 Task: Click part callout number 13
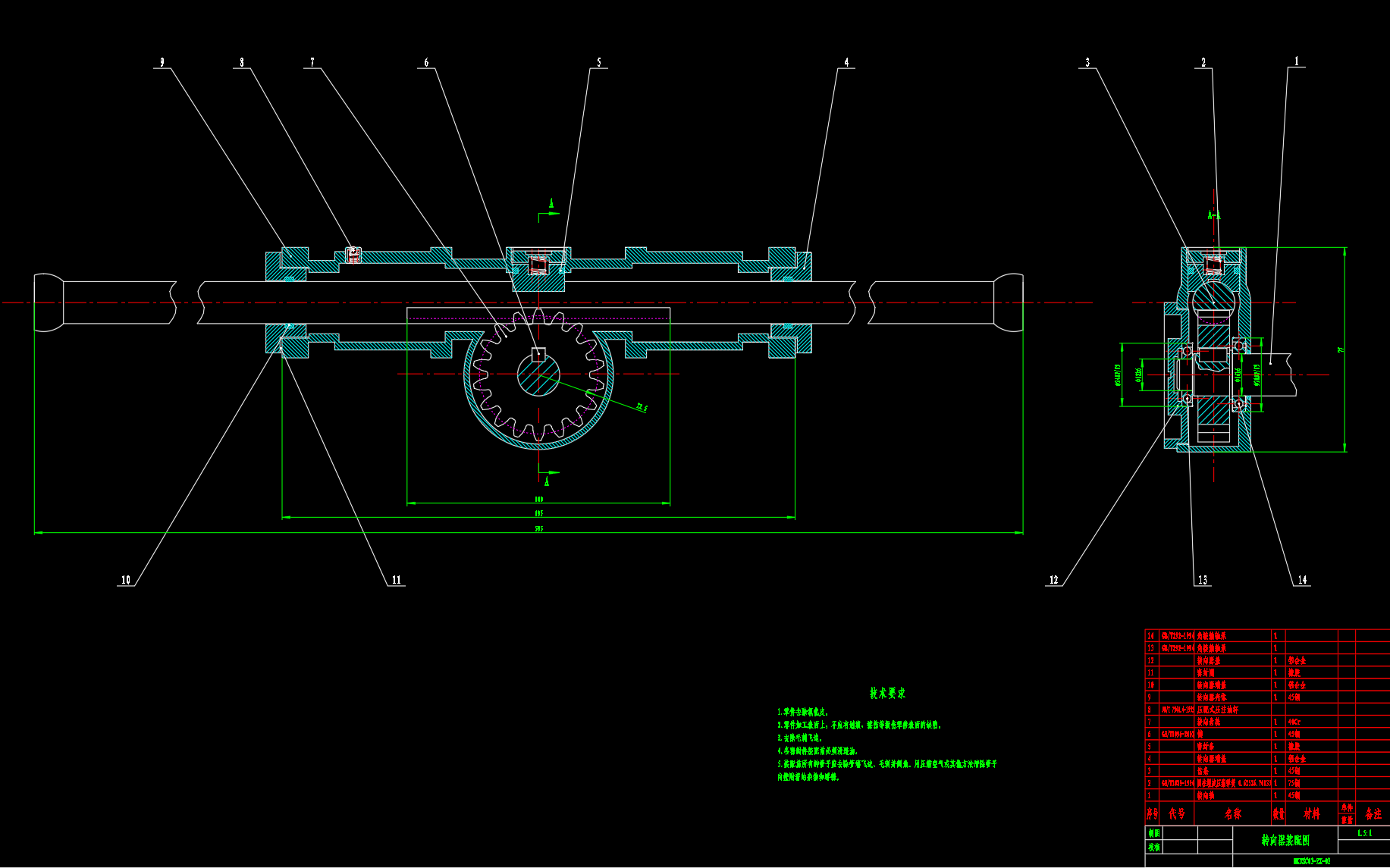[x=1203, y=580]
